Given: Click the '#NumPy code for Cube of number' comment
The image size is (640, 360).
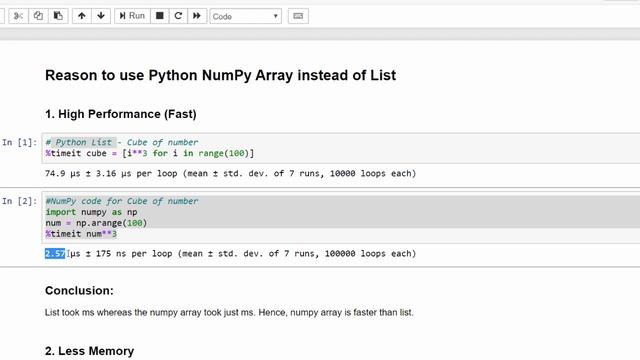Looking at the screenshot, I should (122, 201).
